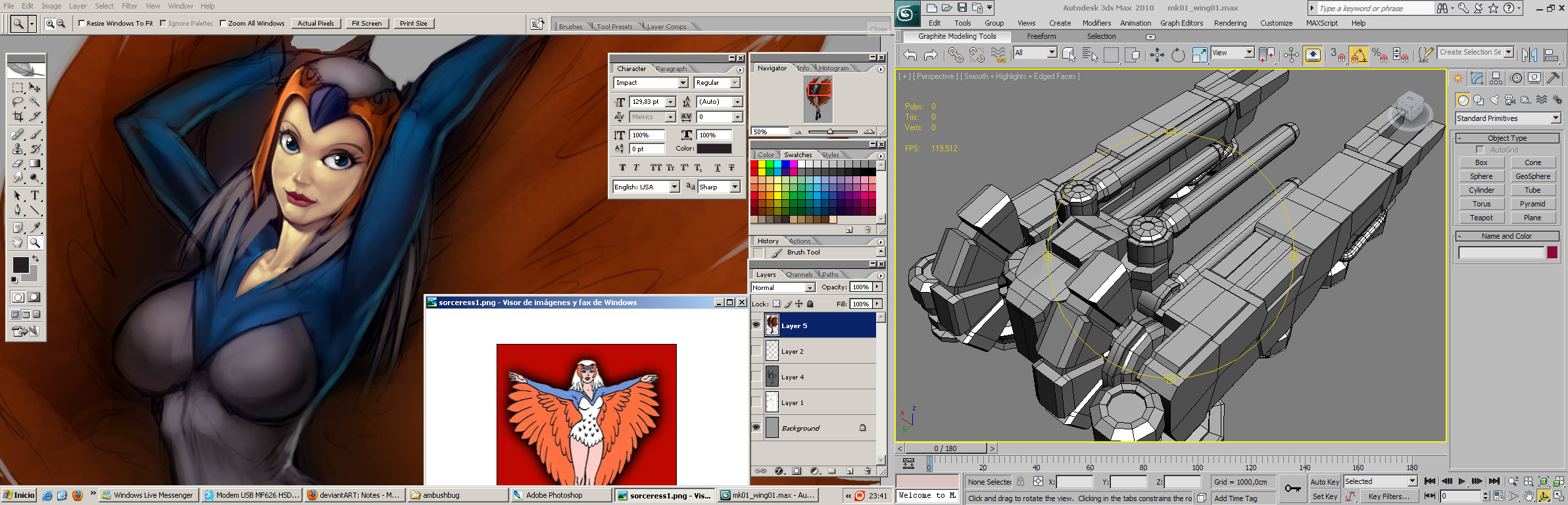This screenshot has height=505, width=1568.
Task: Click the Undo arrow in 3ds Max
Action: 910,55
